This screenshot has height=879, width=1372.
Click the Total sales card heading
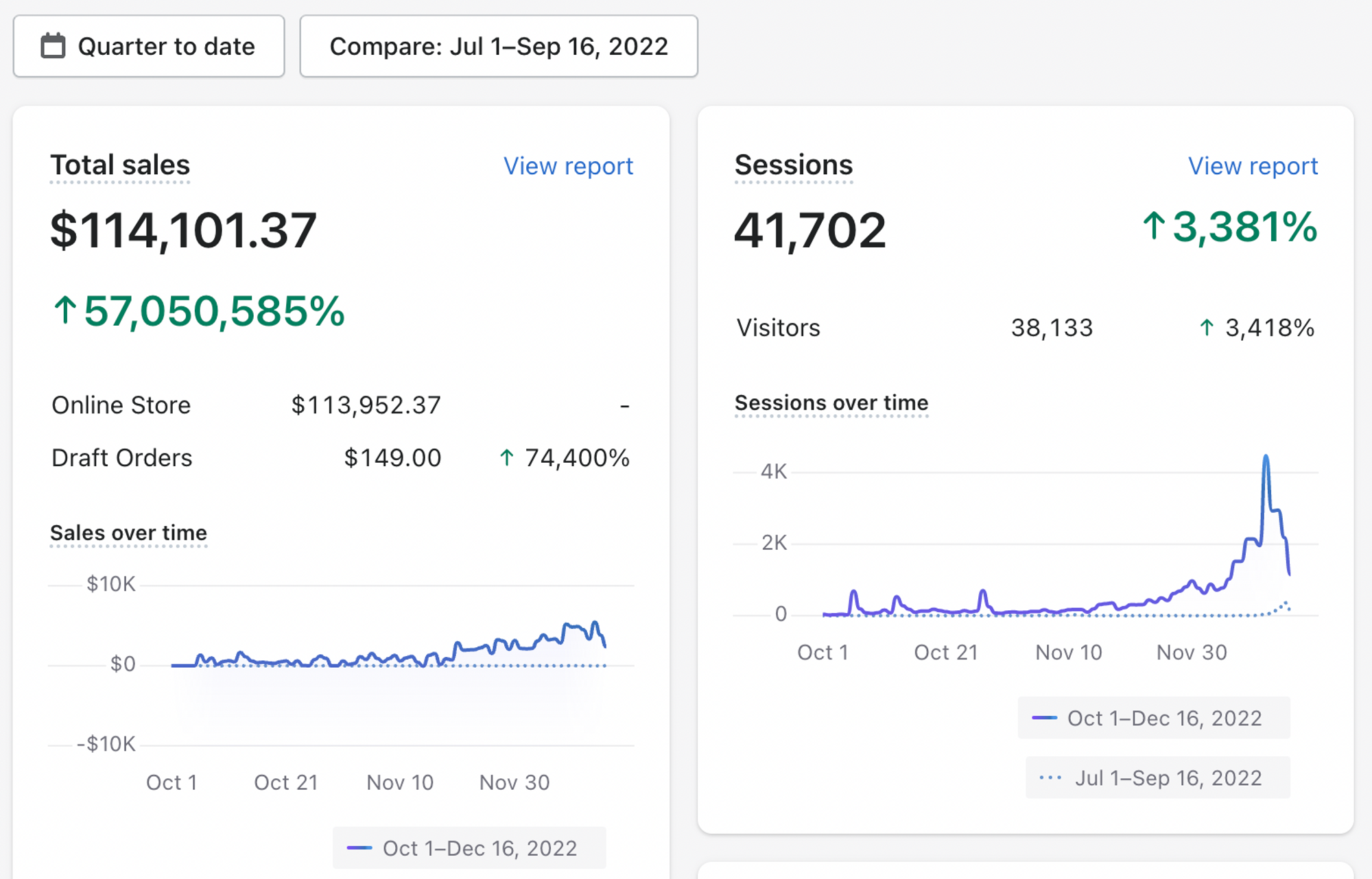120,165
